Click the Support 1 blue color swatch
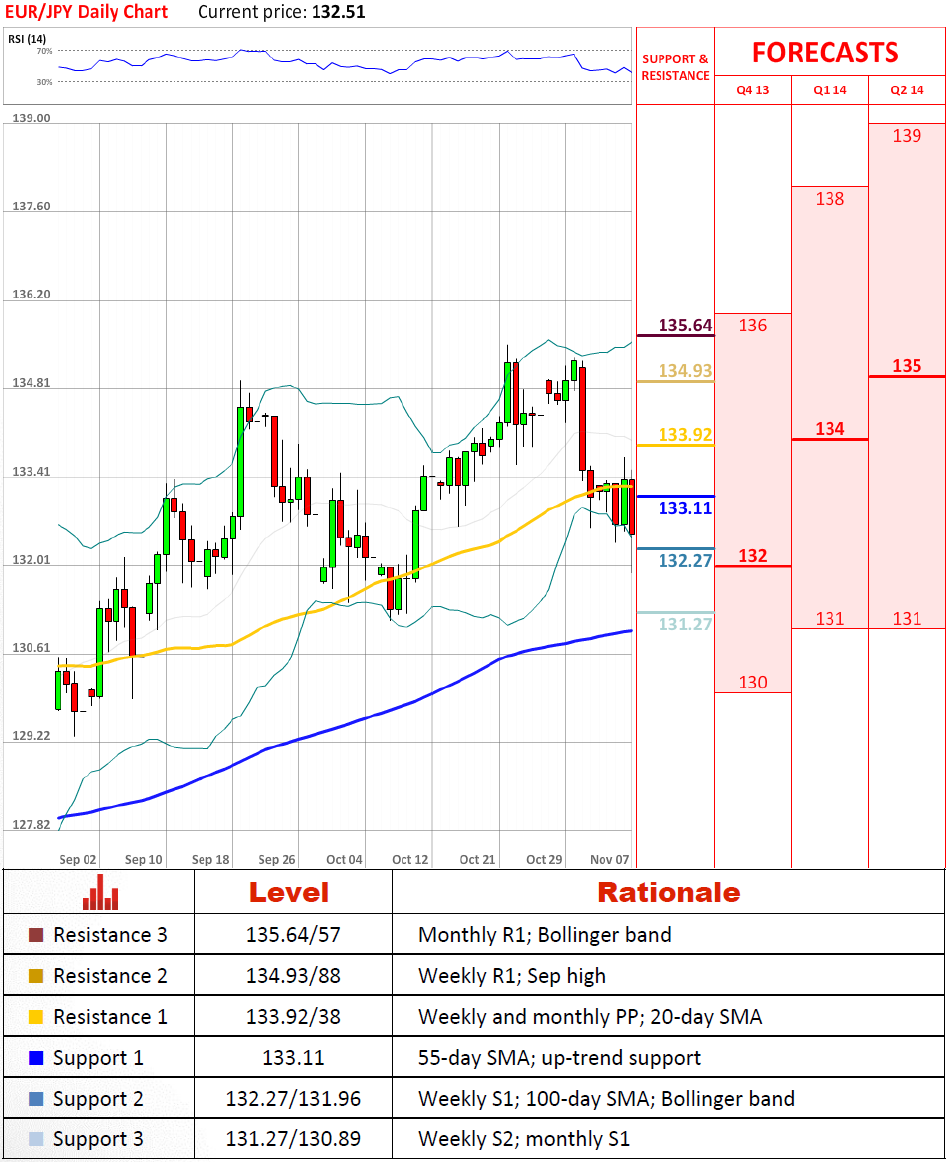The height and width of the screenshot is (1162, 950). coord(36,1058)
